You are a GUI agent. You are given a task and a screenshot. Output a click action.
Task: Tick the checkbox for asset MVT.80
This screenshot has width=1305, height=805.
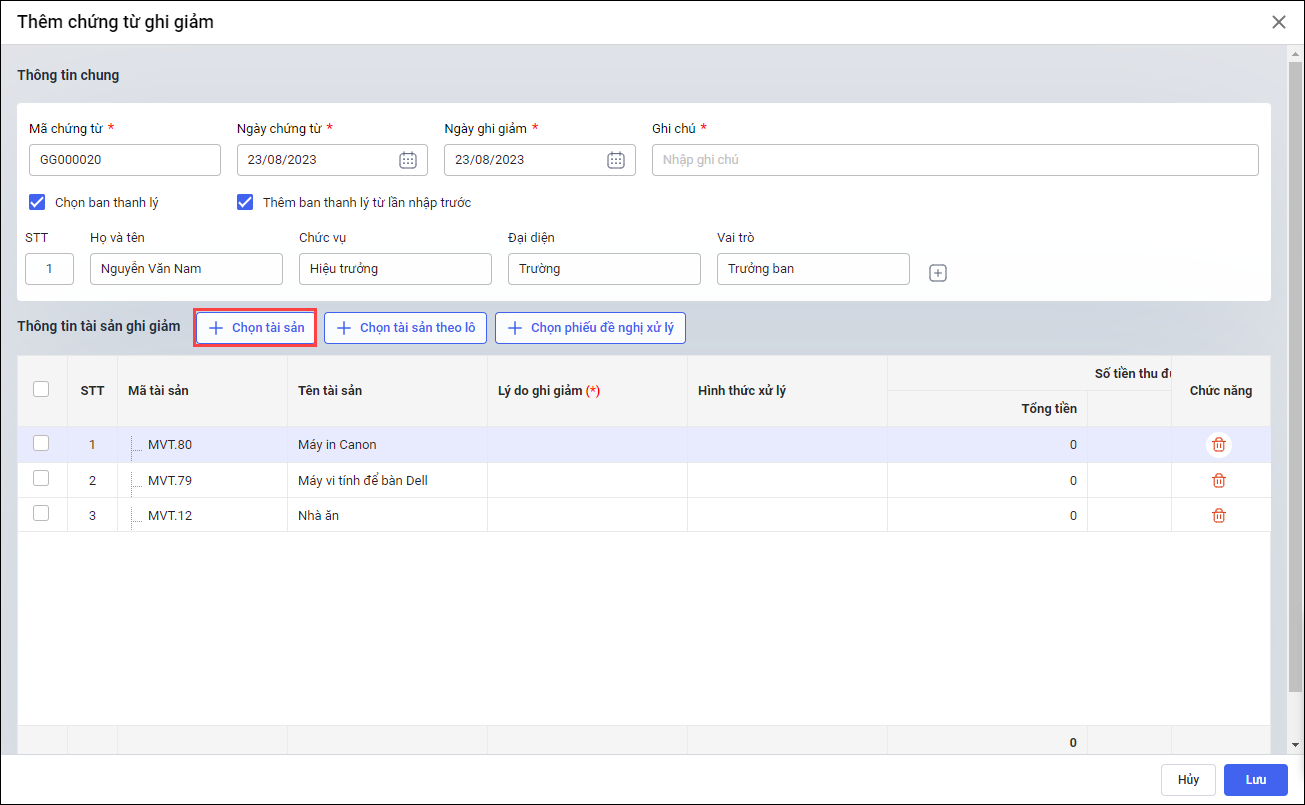coord(41,444)
